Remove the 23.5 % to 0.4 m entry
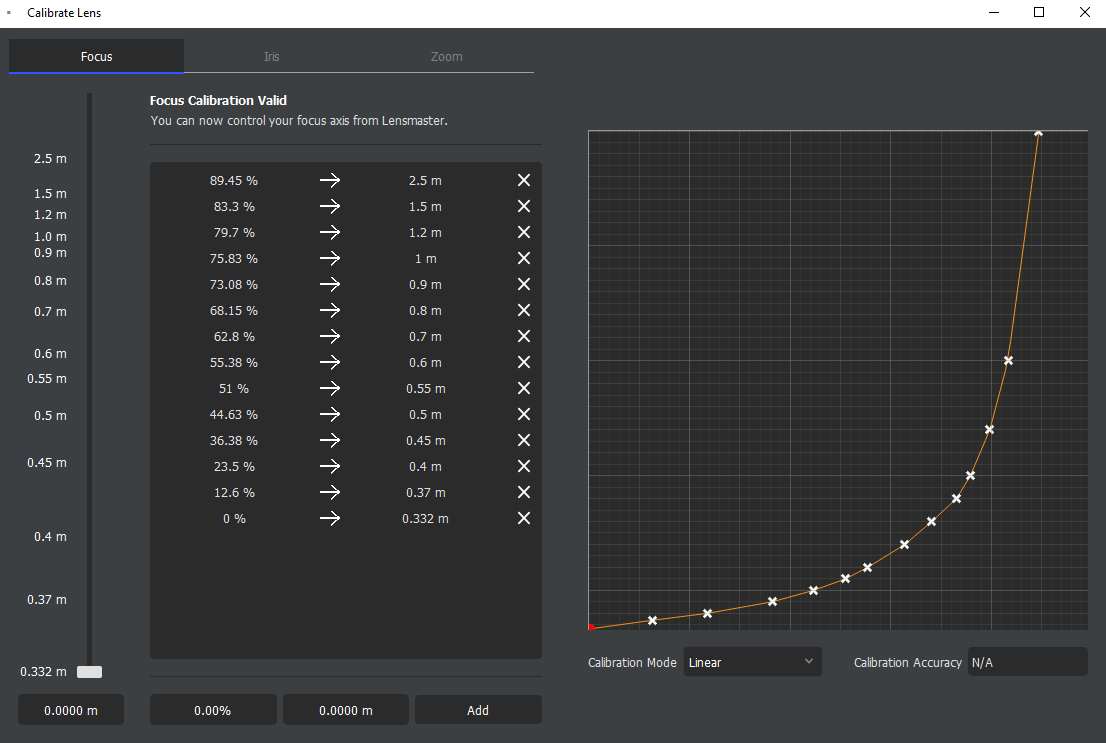 point(523,466)
